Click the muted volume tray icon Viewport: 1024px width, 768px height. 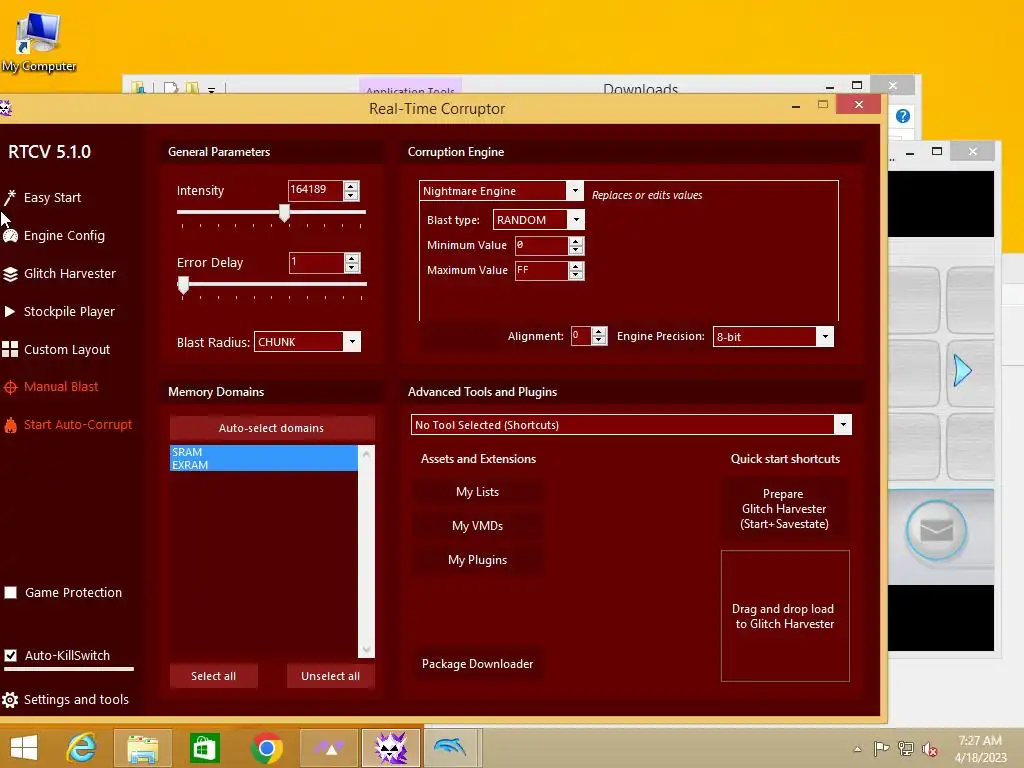click(929, 749)
